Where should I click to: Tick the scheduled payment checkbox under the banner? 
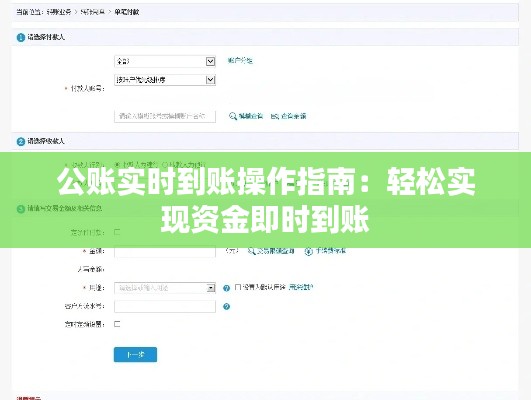[117, 232]
